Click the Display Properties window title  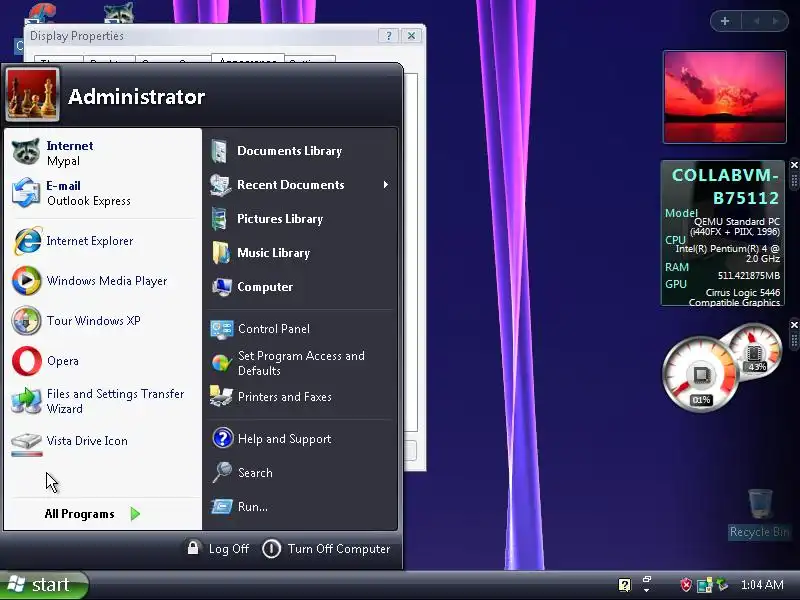(77, 36)
